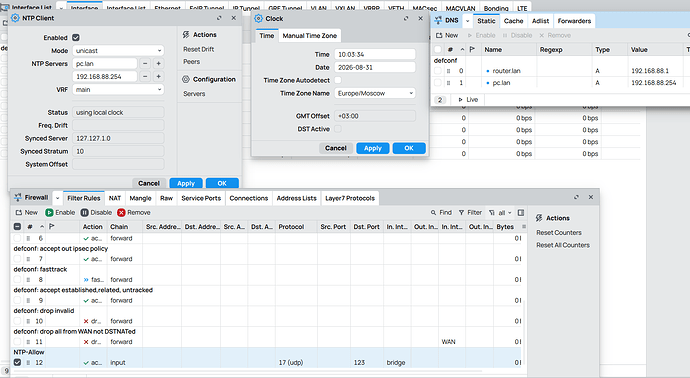
Task: Add NTP server after 192.168.88.254 with plus
Action: point(158,77)
